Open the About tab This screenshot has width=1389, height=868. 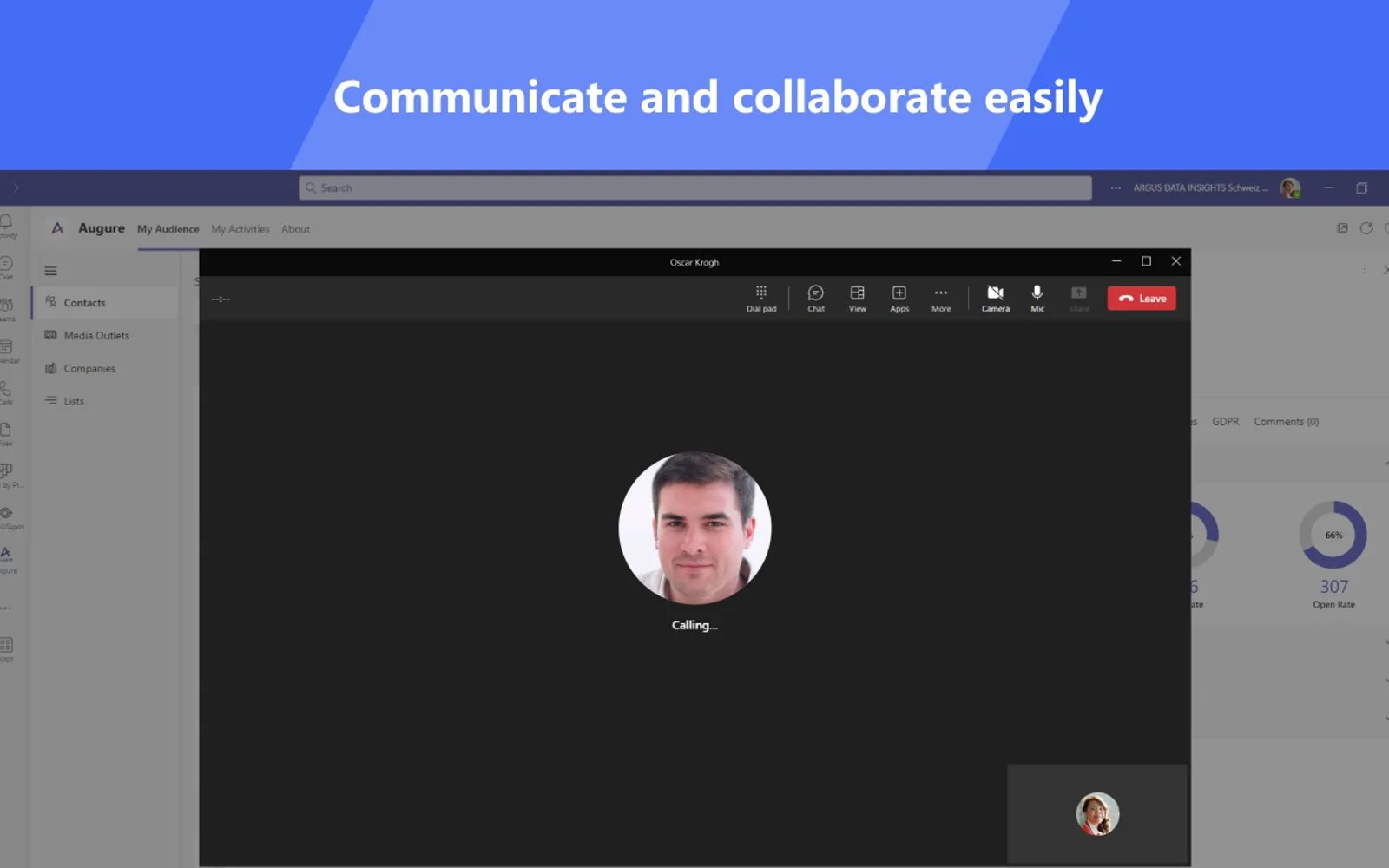(x=295, y=229)
